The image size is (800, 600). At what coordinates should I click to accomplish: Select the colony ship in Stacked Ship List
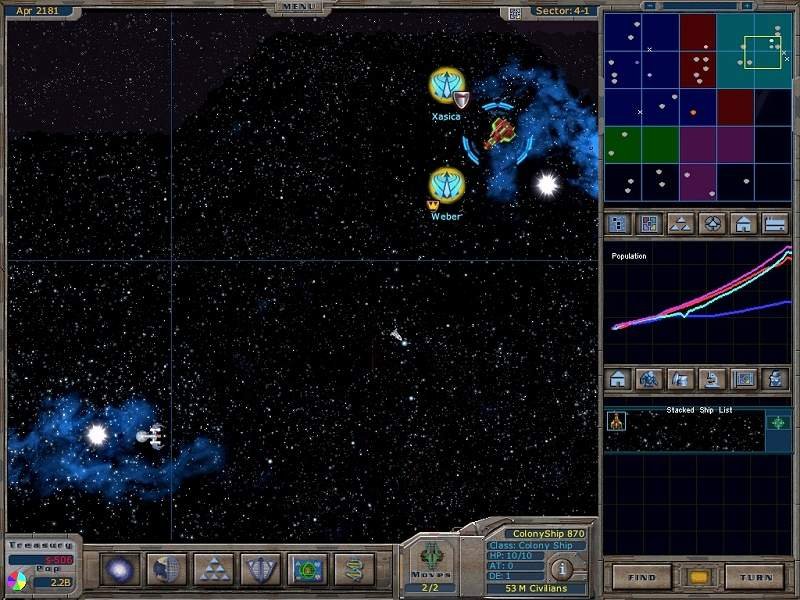pos(617,421)
